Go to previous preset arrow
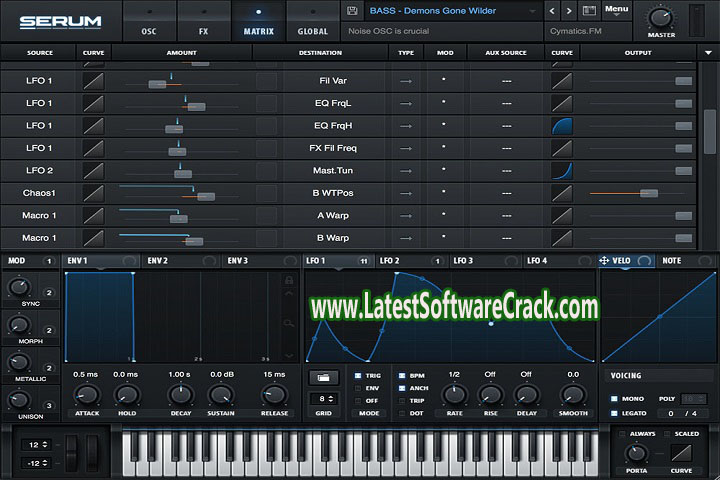This screenshot has height=480, width=720. tap(552, 11)
